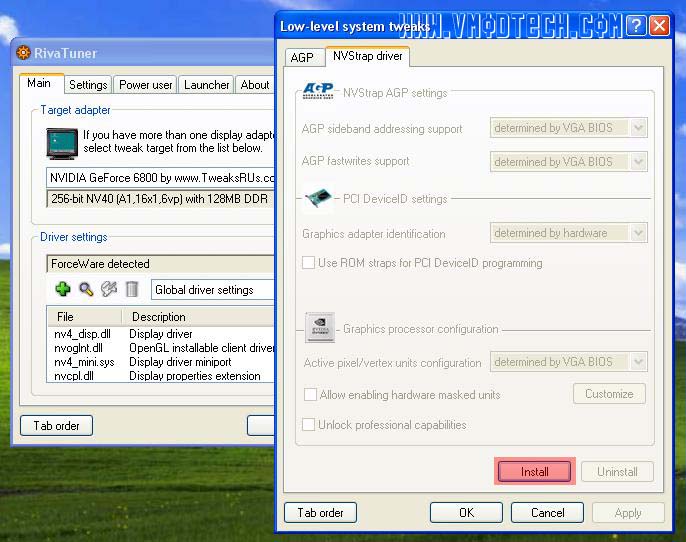686x542 pixels.
Task: Click the green plus add-driver icon
Action: pyautogui.click(x=63, y=289)
